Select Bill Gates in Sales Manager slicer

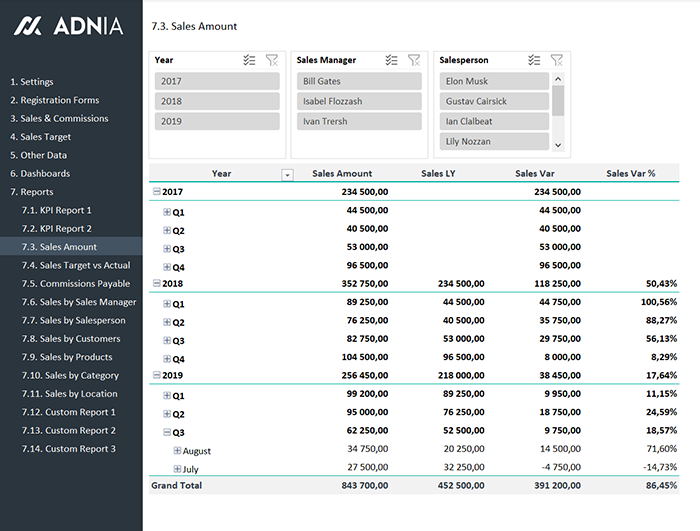click(x=359, y=81)
